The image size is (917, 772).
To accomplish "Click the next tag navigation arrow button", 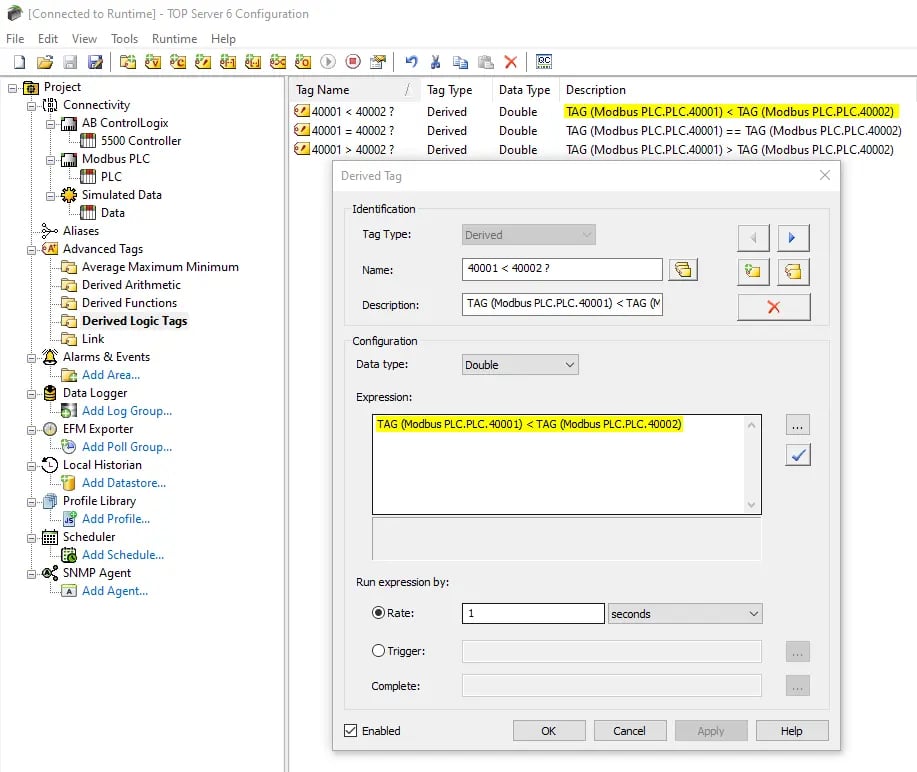I will pyautogui.click(x=792, y=238).
